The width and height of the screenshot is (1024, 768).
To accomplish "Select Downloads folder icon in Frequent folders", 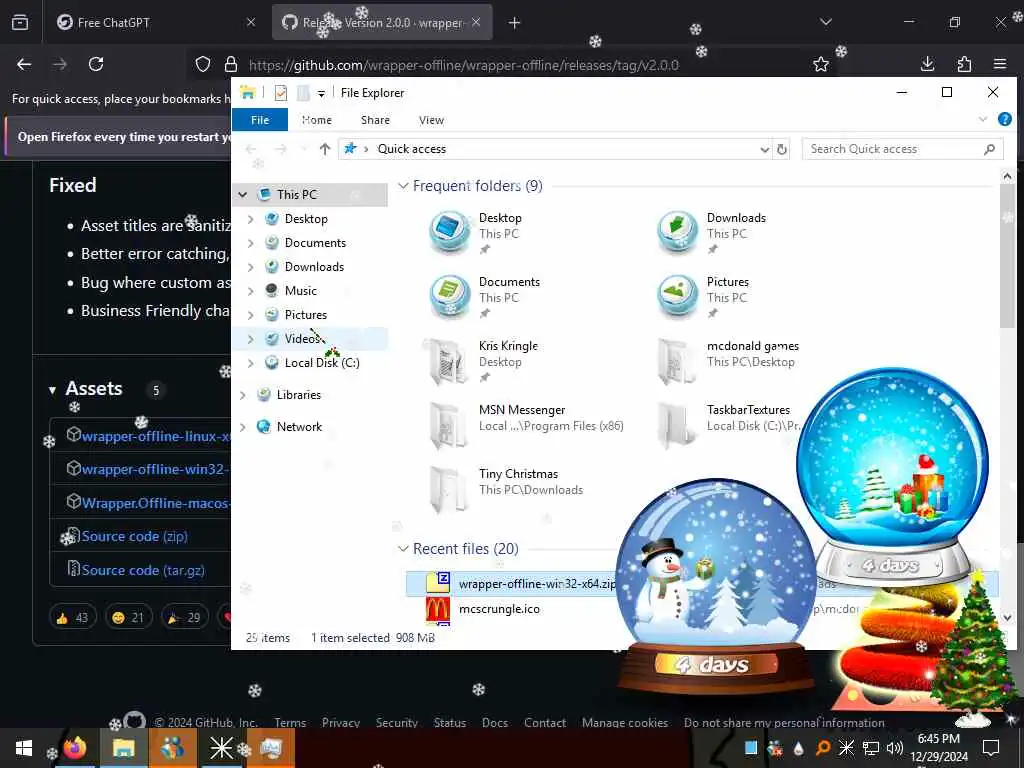I will (677, 232).
